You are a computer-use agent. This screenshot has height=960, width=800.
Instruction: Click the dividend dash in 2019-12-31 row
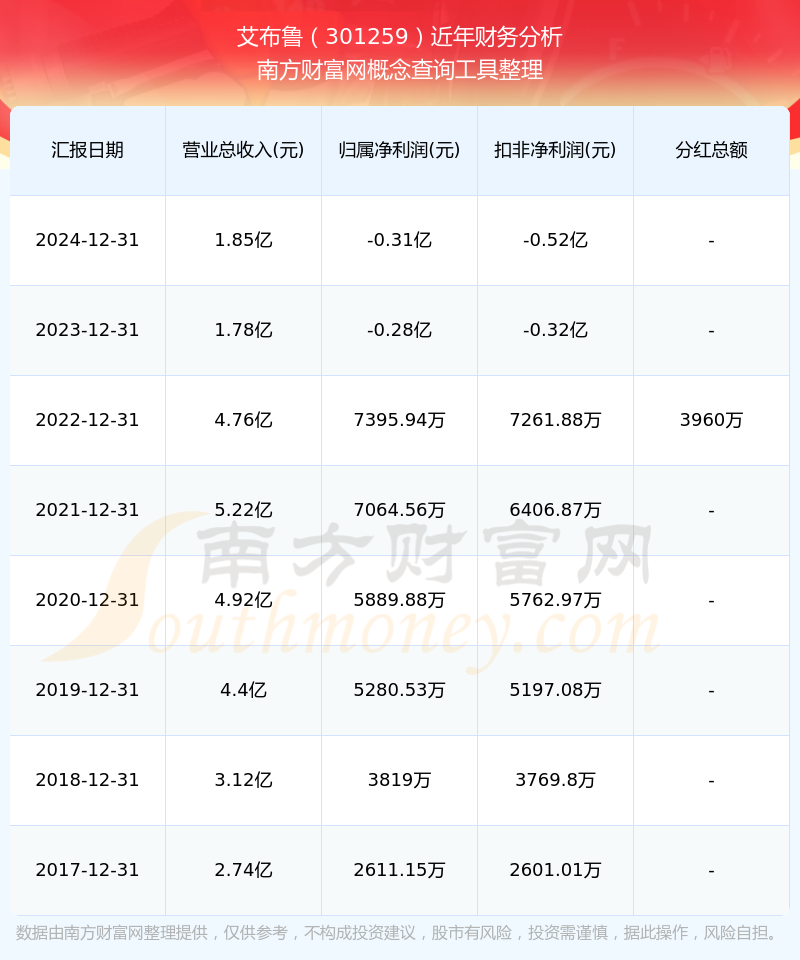coord(711,692)
